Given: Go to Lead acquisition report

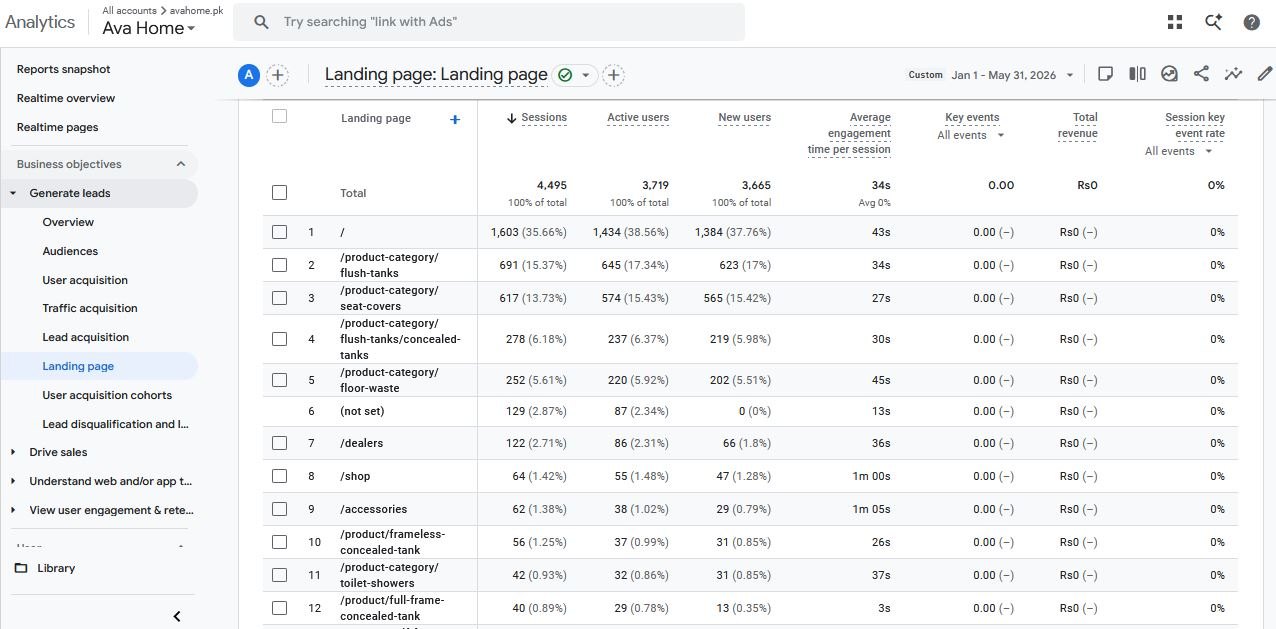Looking at the screenshot, I should (x=85, y=337).
